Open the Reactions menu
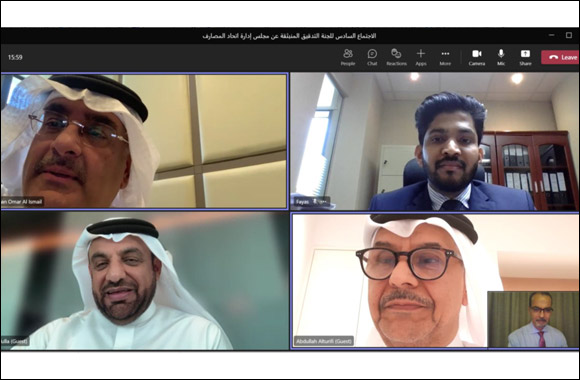 (x=396, y=57)
